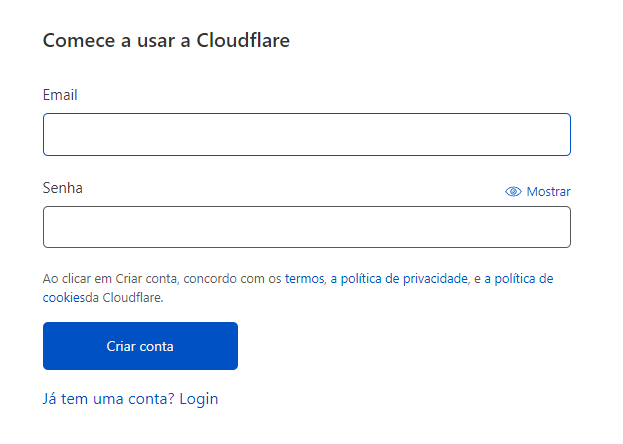Click the Senha field label
Viewport: 623px width, 444px height.
click(63, 188)
